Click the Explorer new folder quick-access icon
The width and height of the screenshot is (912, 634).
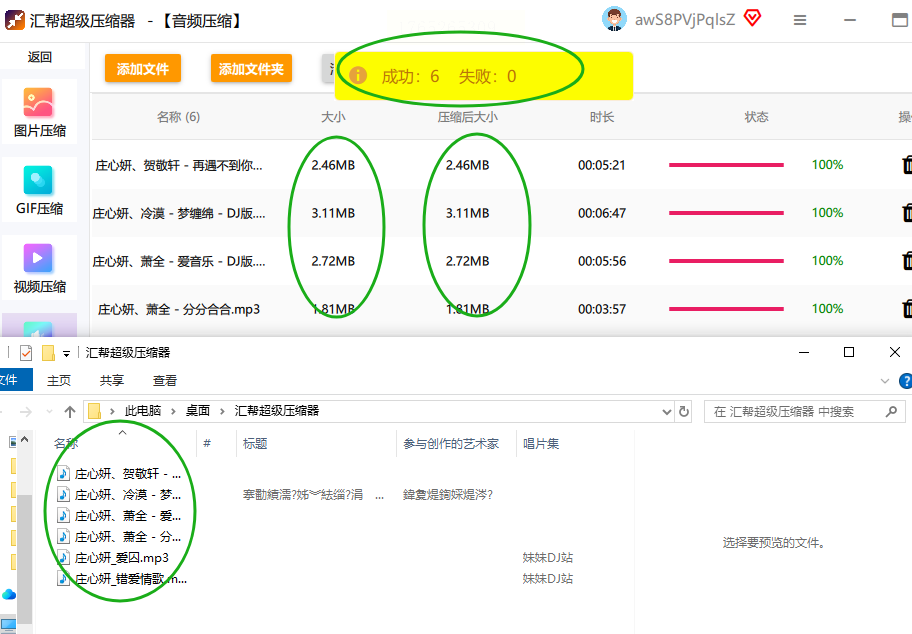pyautogui.click(x=48, y=352)
